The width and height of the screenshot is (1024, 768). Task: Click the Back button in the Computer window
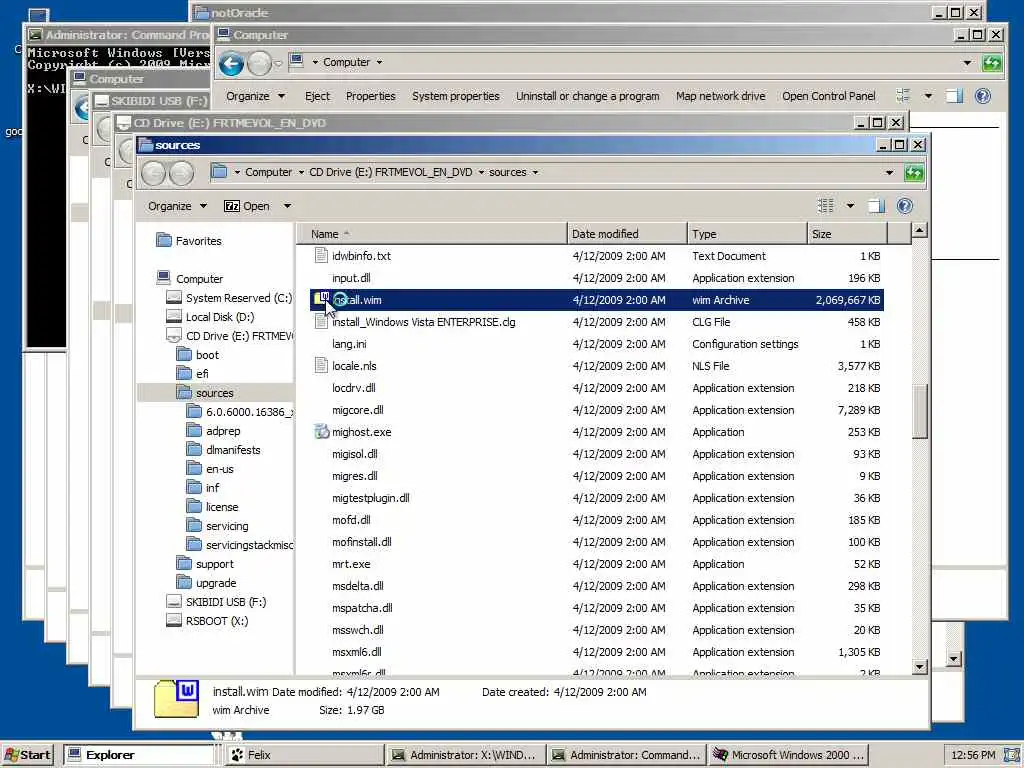click(231, 63)
